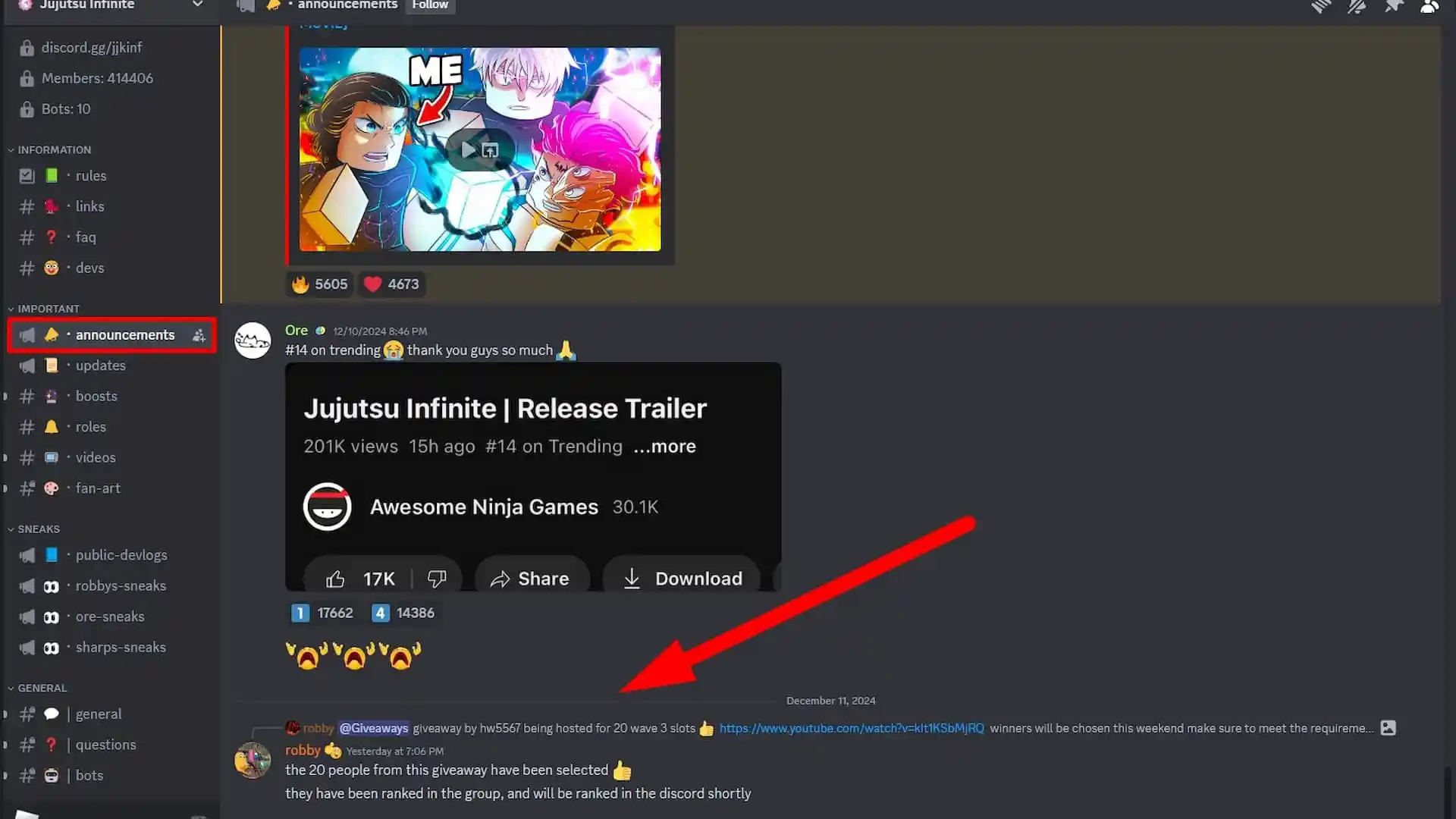The width and height of the screenshot is (1456, 819).
Task: Click the fan-art emoji icon in sidebar
Action: [x=51, y=488]
